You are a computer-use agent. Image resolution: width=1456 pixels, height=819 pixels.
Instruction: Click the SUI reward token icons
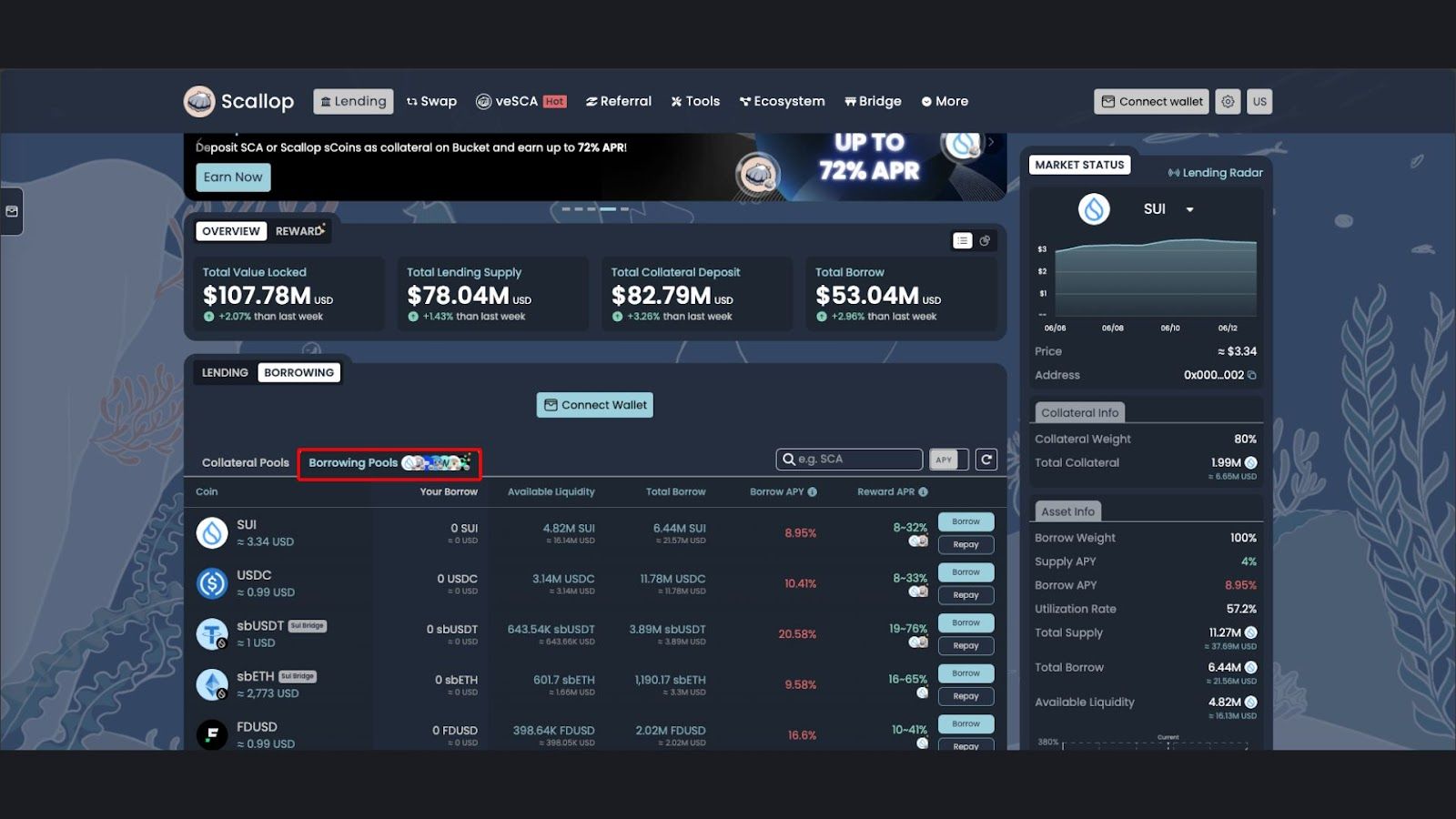tap(918, 541)
